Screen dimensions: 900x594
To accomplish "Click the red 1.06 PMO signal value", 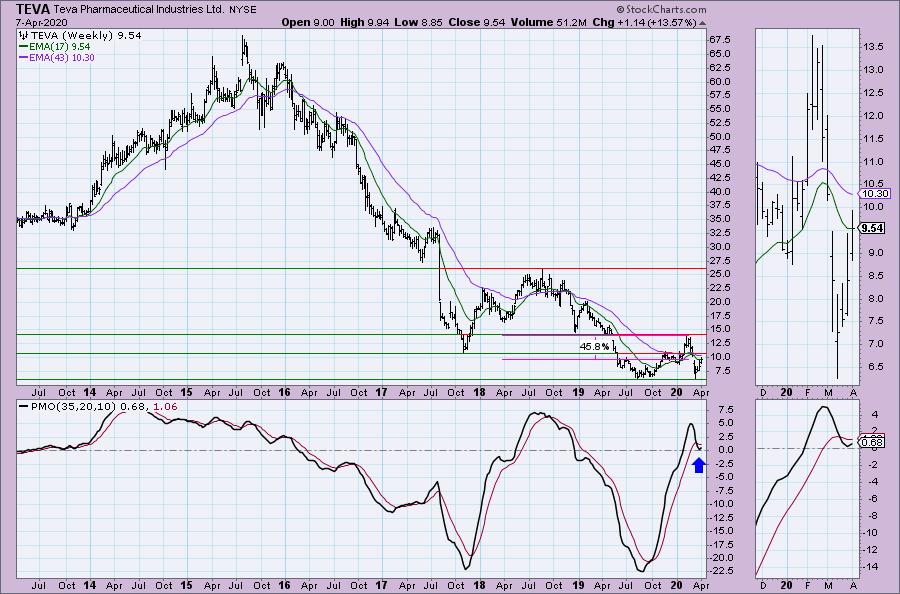I will tap(166, 406).
